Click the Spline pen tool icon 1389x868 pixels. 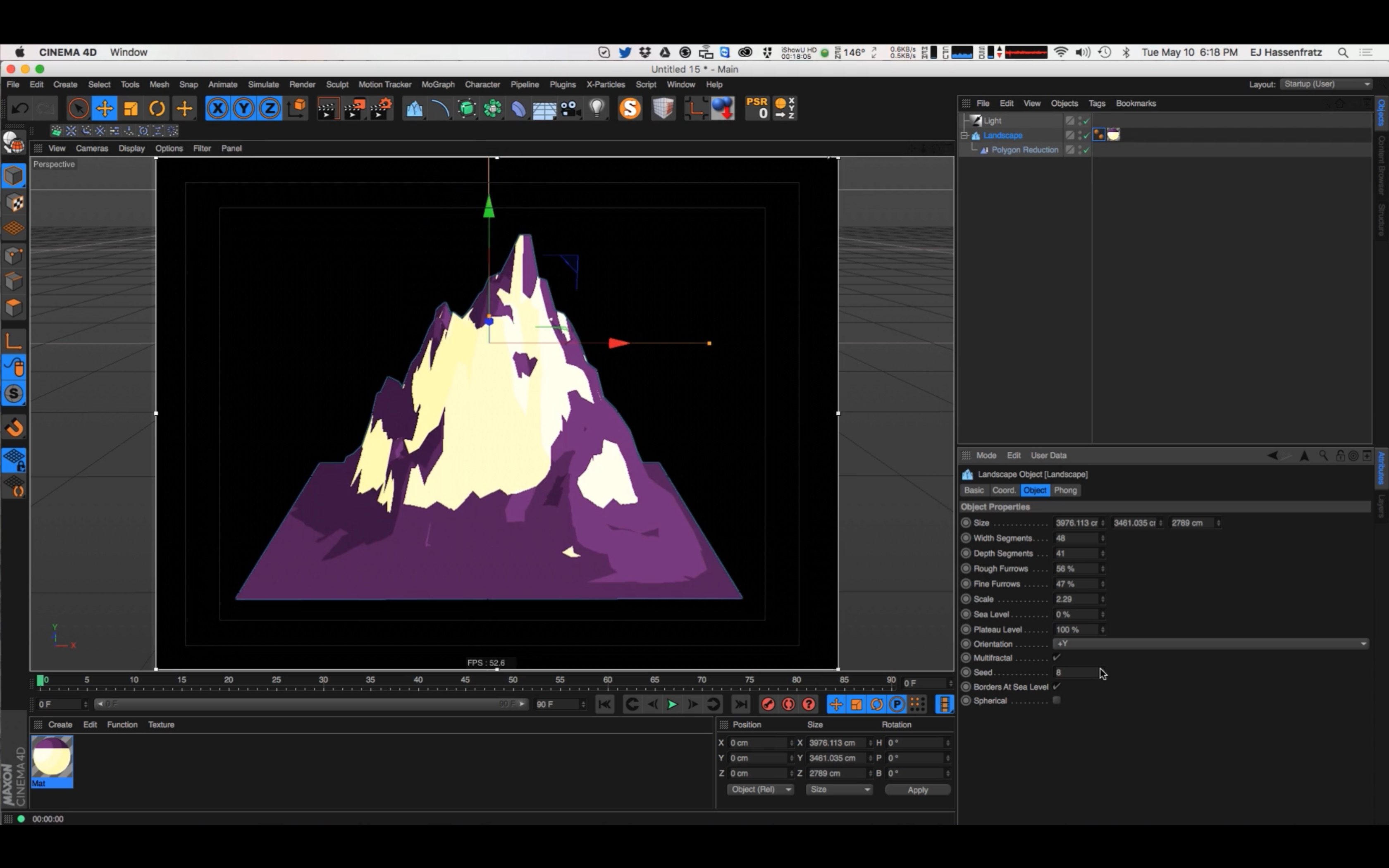point(440,108)
